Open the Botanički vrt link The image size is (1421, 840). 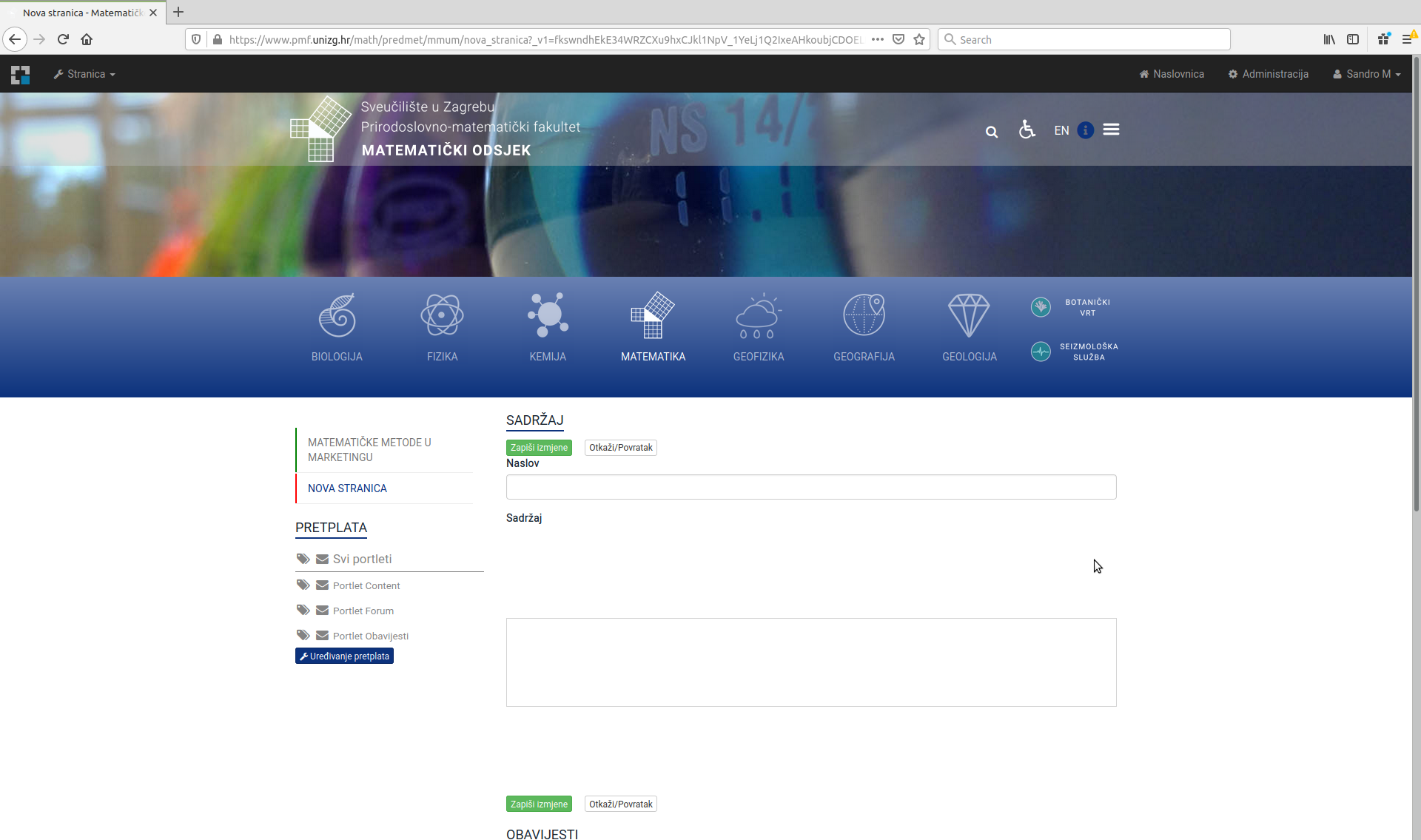1071,307
